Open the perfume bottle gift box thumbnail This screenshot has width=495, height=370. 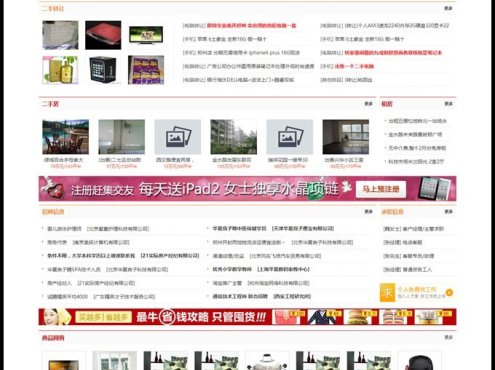click(x=60, y=70)
